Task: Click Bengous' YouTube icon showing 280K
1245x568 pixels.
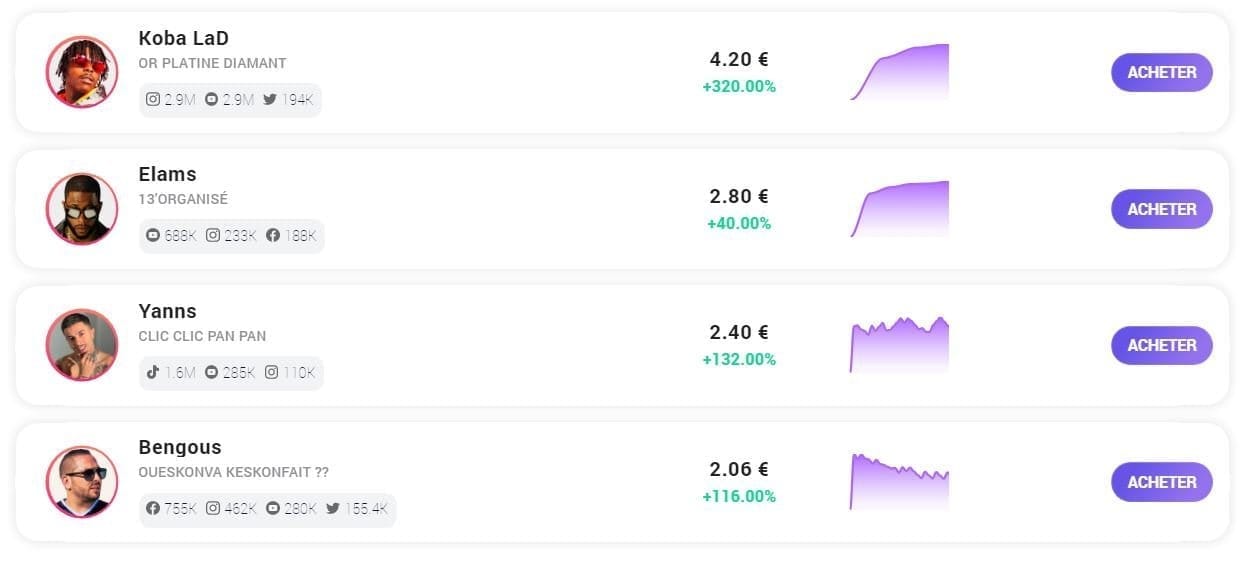Action: [273, 509]
